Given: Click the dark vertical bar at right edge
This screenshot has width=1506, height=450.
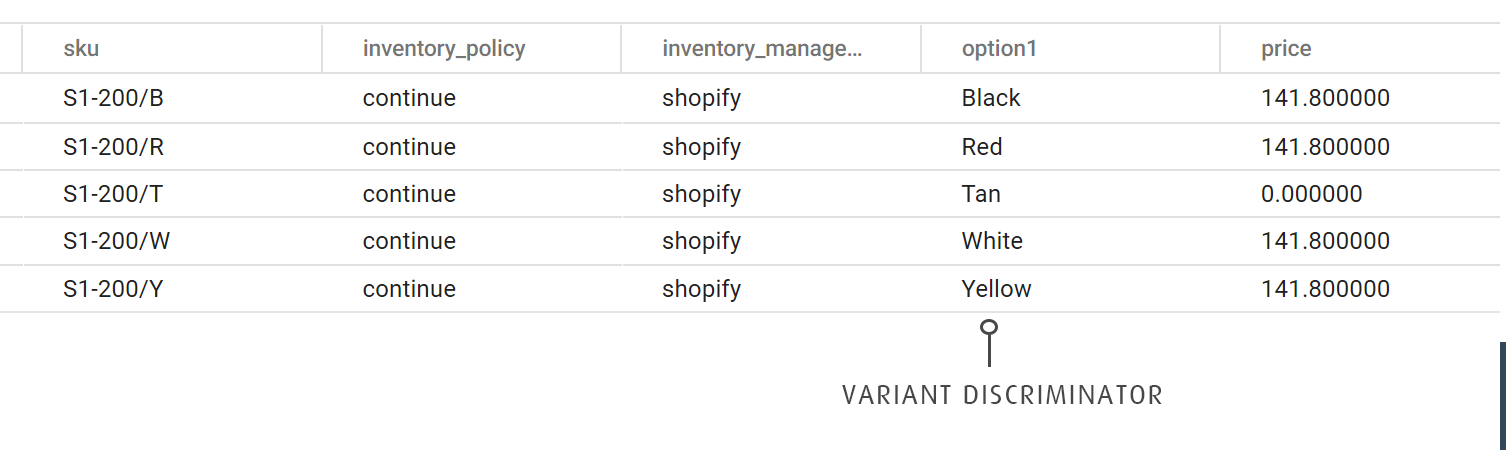Looking at the screenshot, I should pos(1502,395).
